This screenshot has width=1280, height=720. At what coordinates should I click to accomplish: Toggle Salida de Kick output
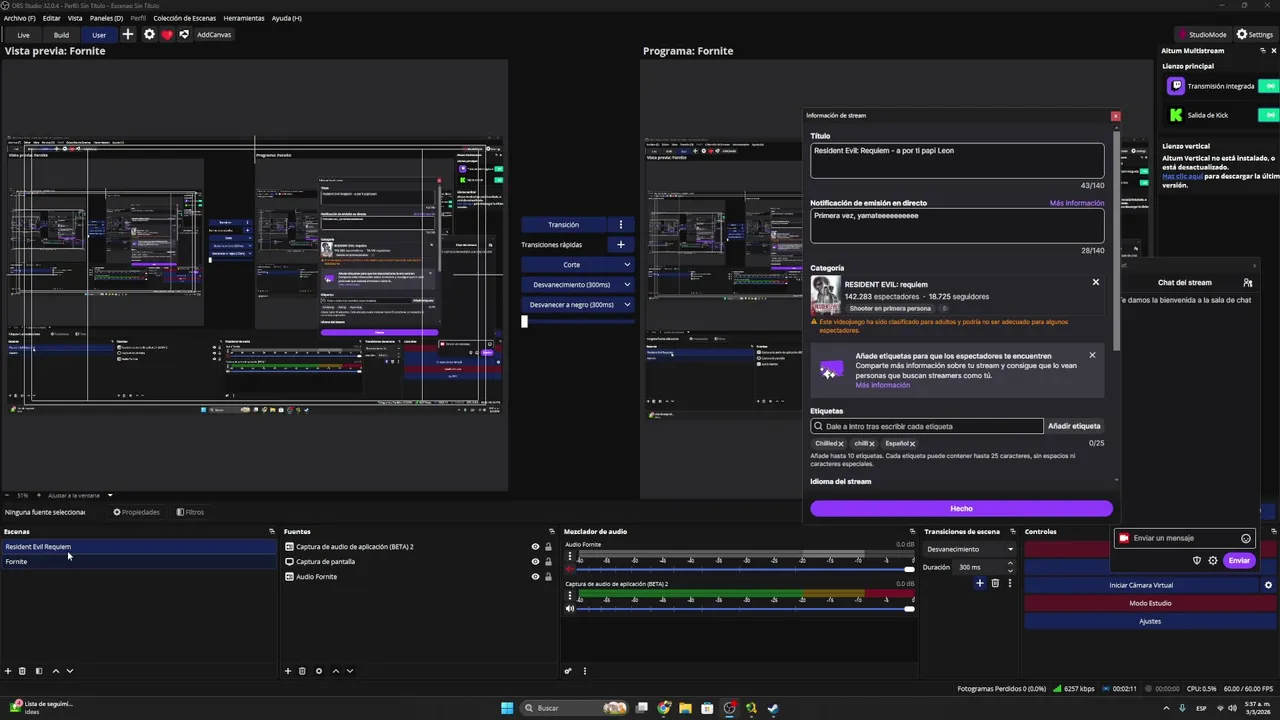[1270, 115]
